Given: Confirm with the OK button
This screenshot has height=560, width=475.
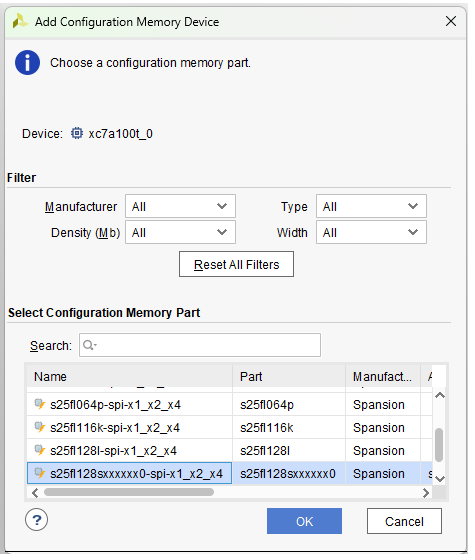Looking at the screenshot, I should [304, 521].
